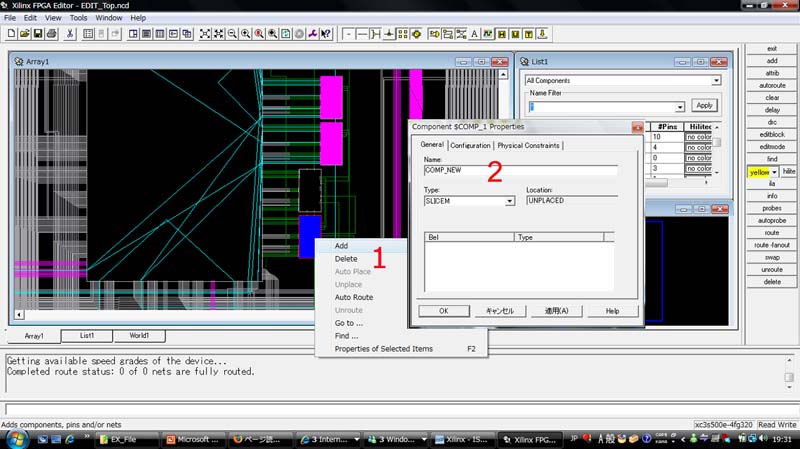Open the Window menu
This screenshot has width=800, height=449.
click(x=109, y=18)
